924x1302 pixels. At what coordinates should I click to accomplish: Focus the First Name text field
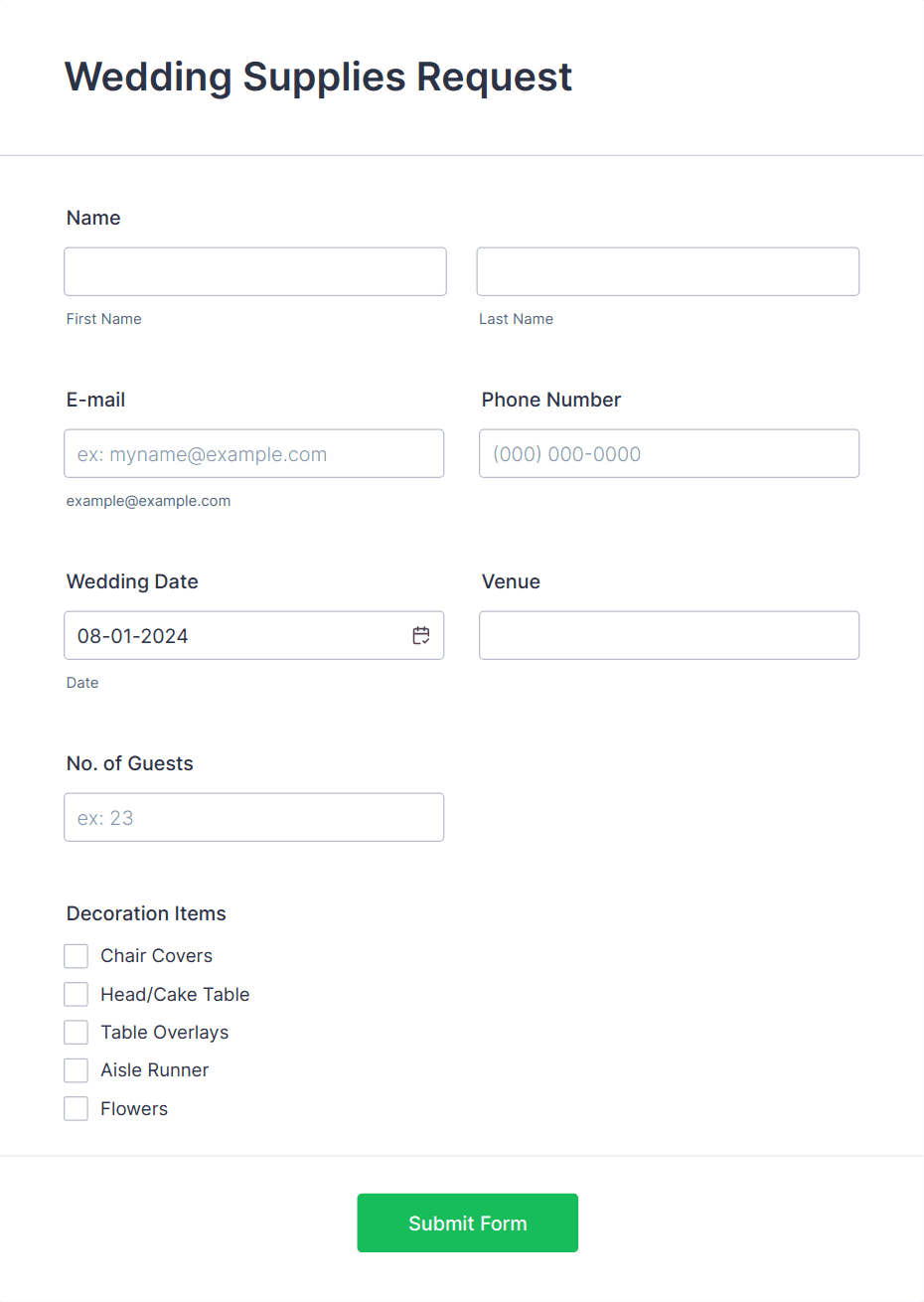tap(255, 271)
